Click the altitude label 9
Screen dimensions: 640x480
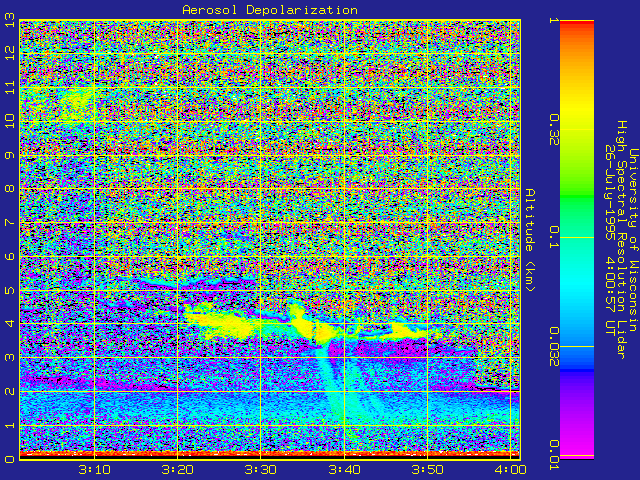tap(9, 156)
